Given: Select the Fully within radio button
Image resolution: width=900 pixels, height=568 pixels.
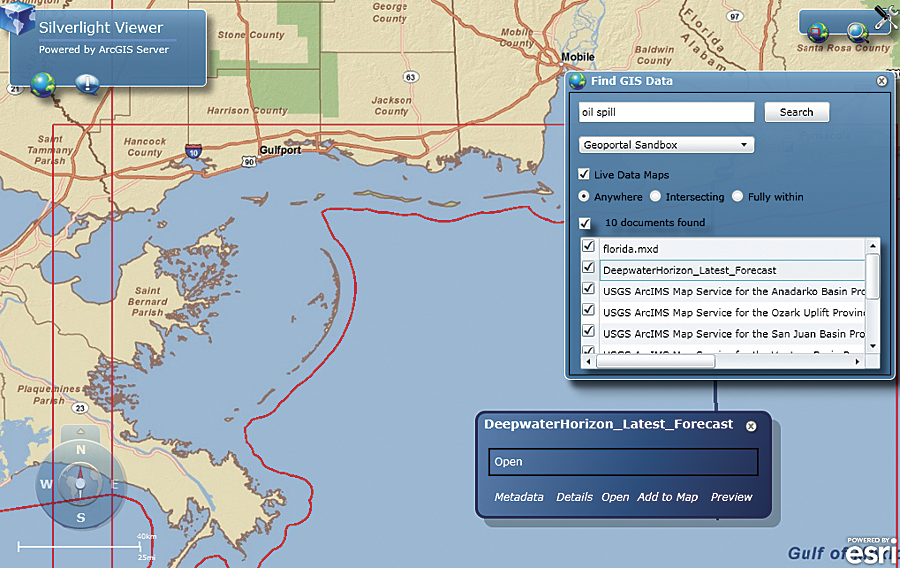Looking at the screenshot, I should click(x=738, y=196).
